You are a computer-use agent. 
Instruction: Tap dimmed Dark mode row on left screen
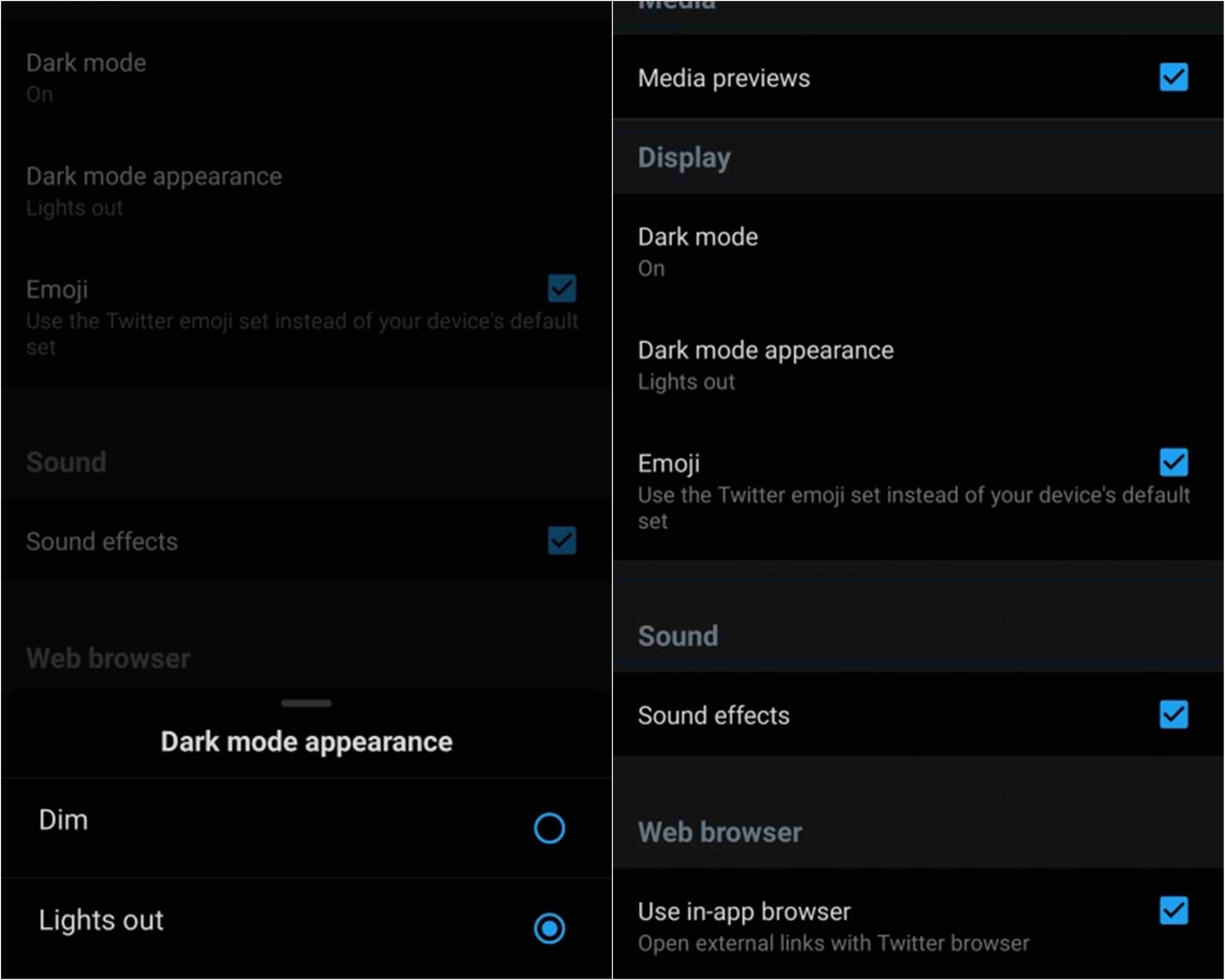click(x=86, y=77)
